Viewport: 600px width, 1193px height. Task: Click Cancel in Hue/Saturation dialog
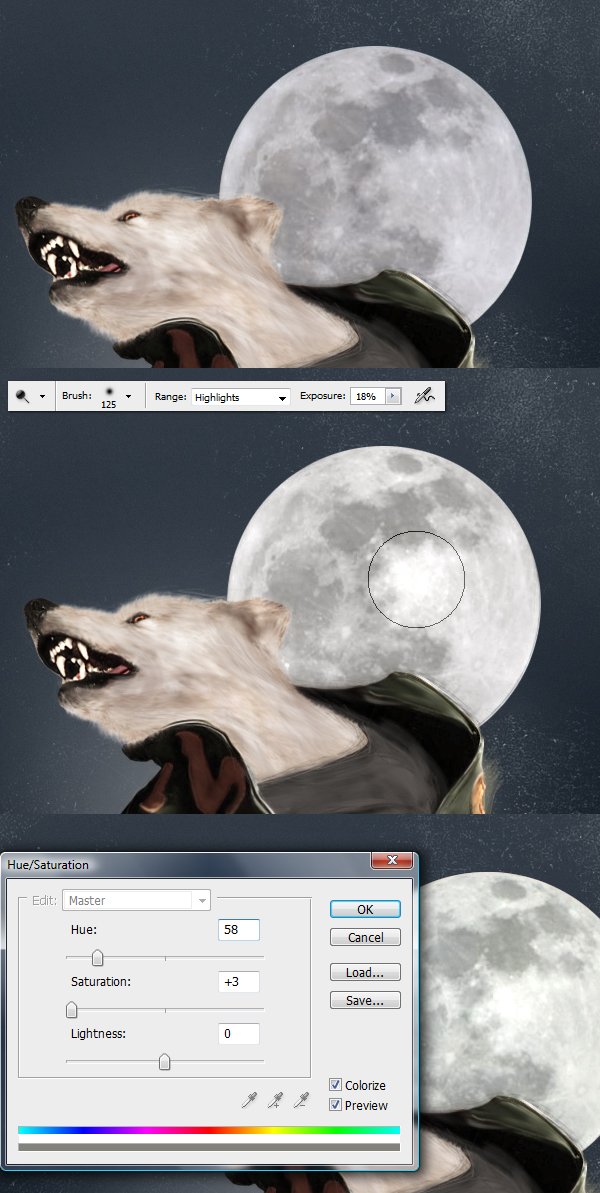point(365,937)
